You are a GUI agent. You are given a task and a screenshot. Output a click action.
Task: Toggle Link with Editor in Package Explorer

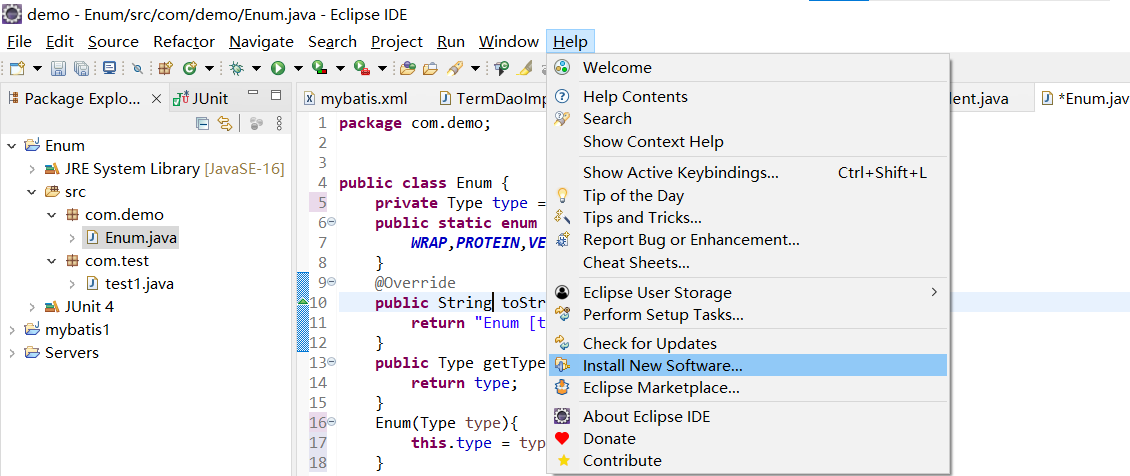tap(225, 123)
